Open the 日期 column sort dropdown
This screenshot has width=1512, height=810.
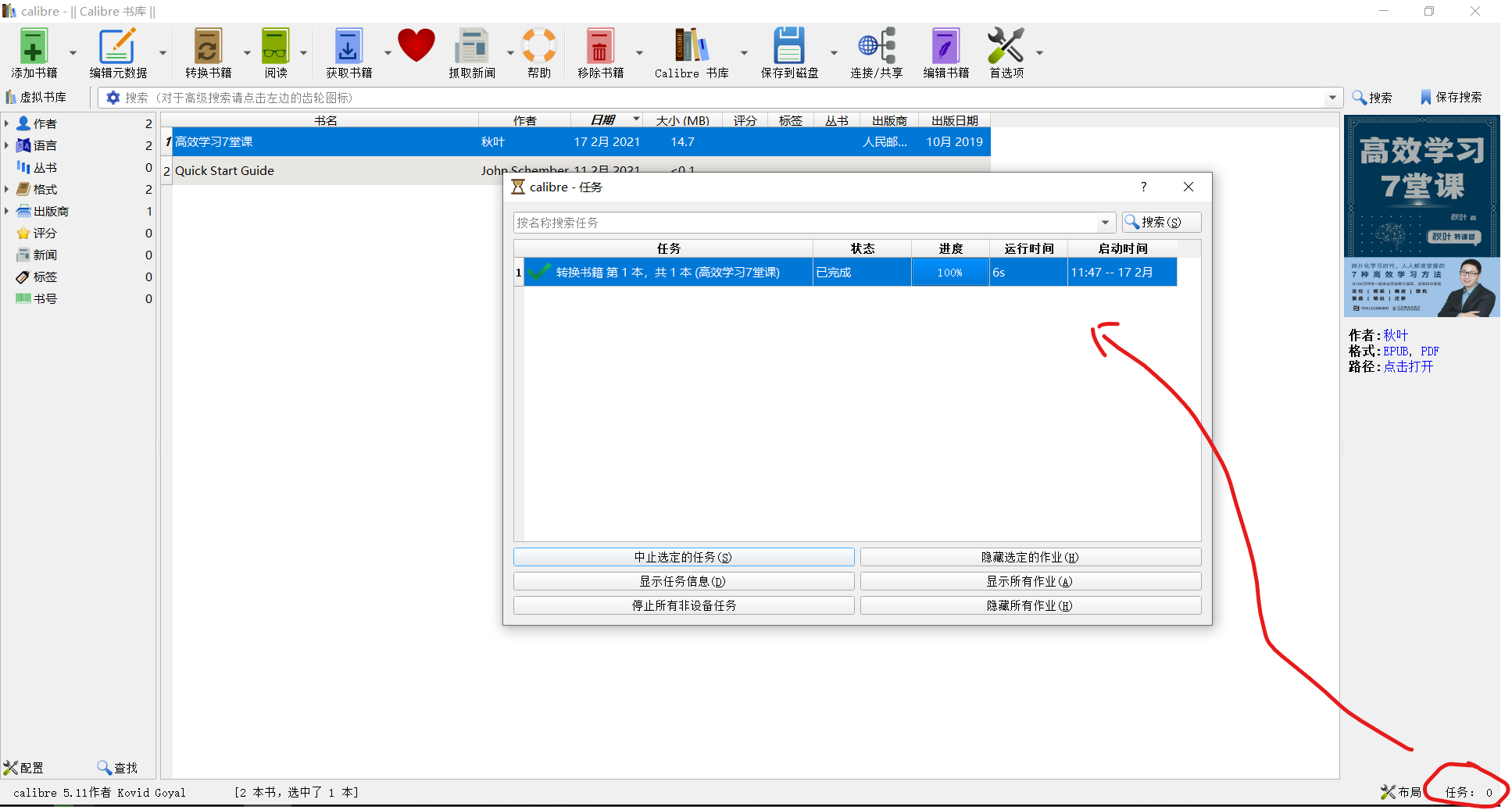(x=635, y=120)
